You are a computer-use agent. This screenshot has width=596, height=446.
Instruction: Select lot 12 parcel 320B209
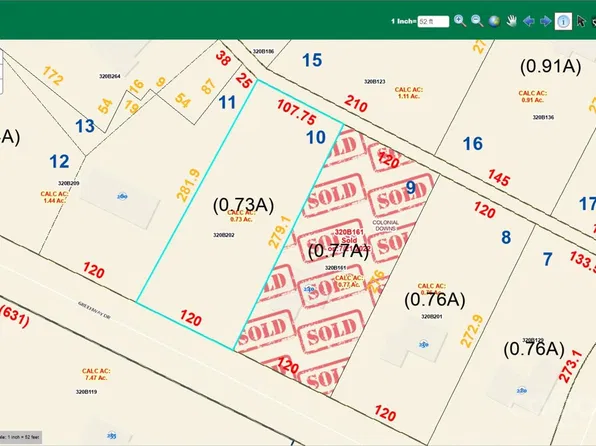68,183
